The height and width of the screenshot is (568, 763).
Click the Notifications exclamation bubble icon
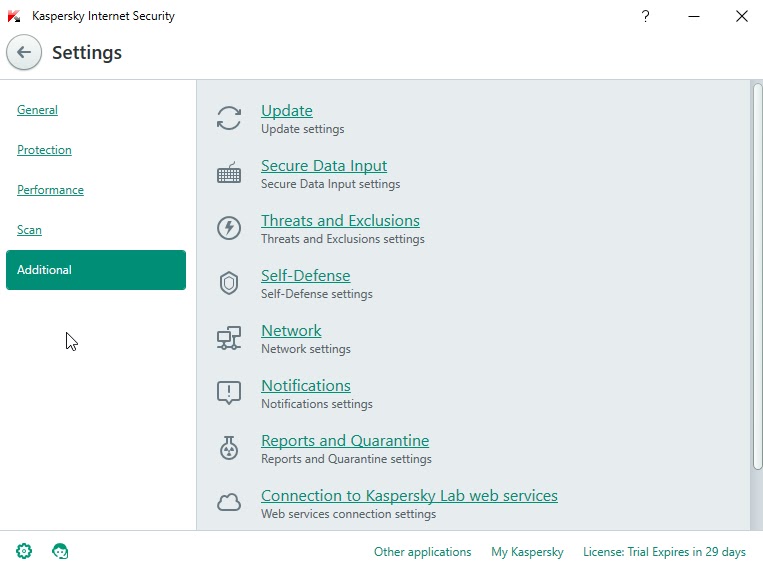tap(229, 393)
